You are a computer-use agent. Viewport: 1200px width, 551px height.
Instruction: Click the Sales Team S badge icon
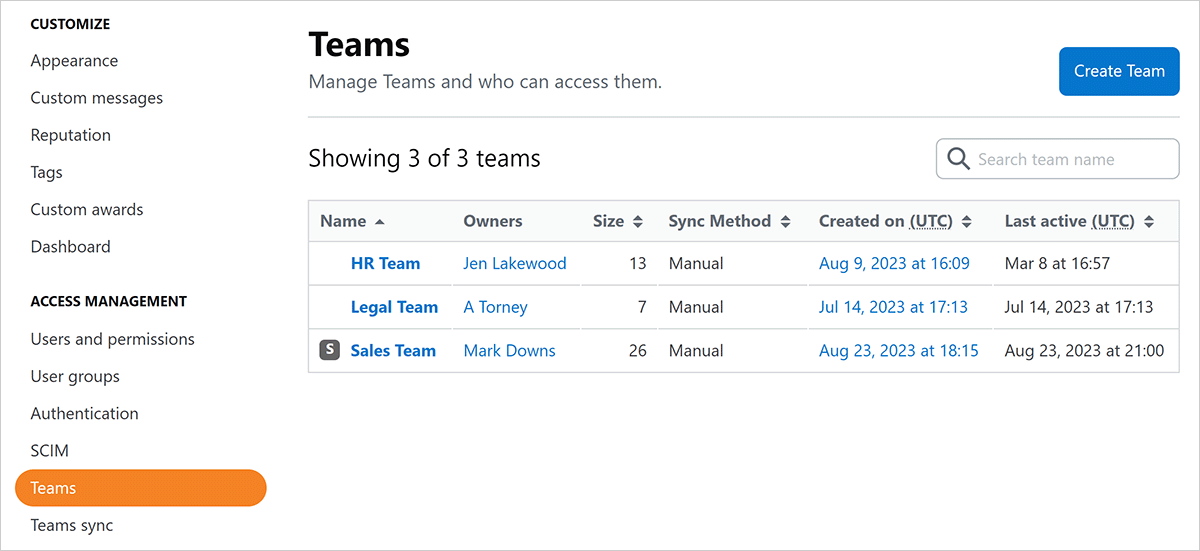click(x=329, y=350)
